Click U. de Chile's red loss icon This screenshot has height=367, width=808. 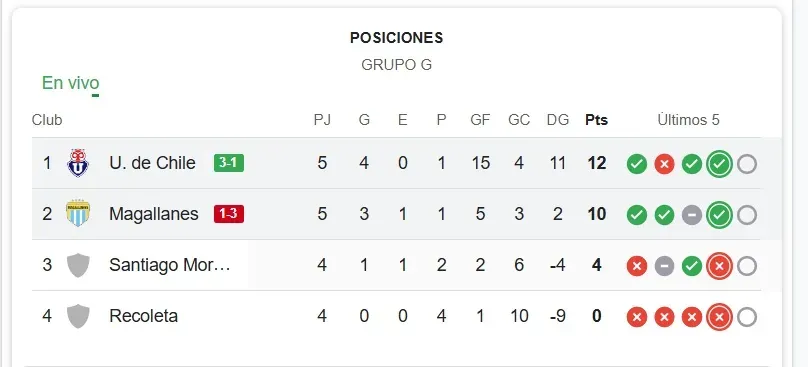tap(664, 164)
